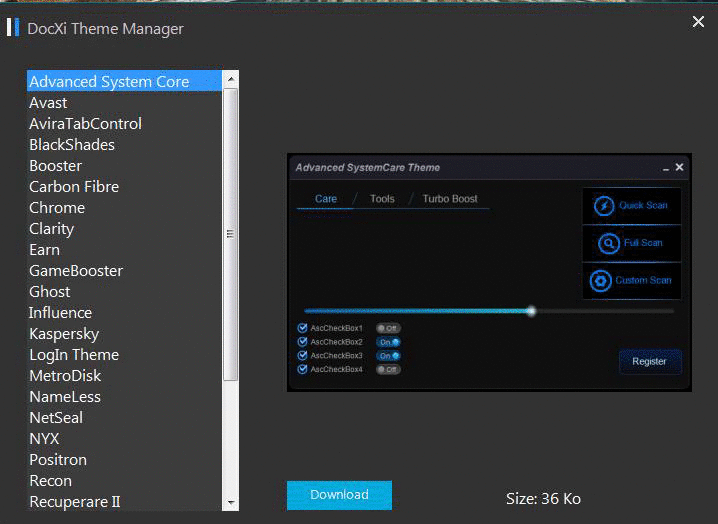718x524 pixels.
Task: Switch the On toggle beside AscCheckBox3
Action: [x=388, y=356]
